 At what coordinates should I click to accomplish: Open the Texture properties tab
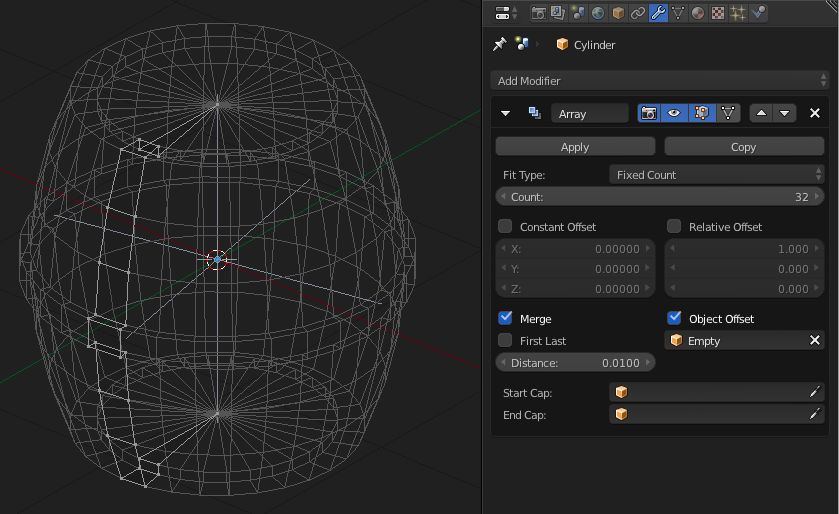pos(718,13)
